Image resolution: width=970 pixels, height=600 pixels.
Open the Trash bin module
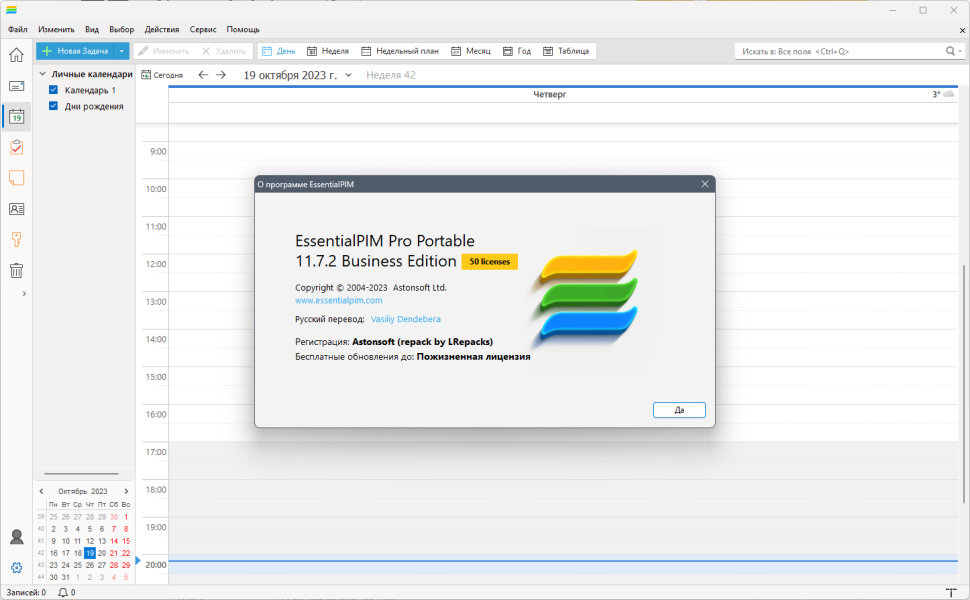(16, 270)
